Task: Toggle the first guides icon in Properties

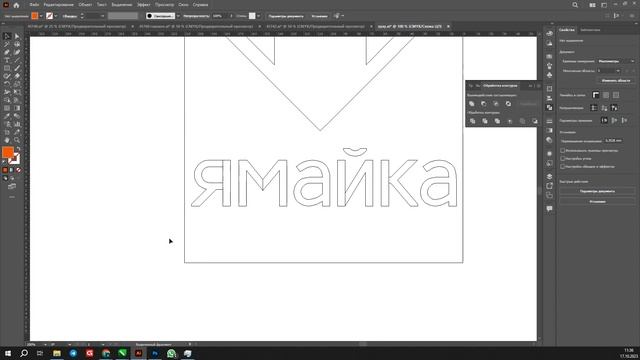Action: tap(594, 108)
